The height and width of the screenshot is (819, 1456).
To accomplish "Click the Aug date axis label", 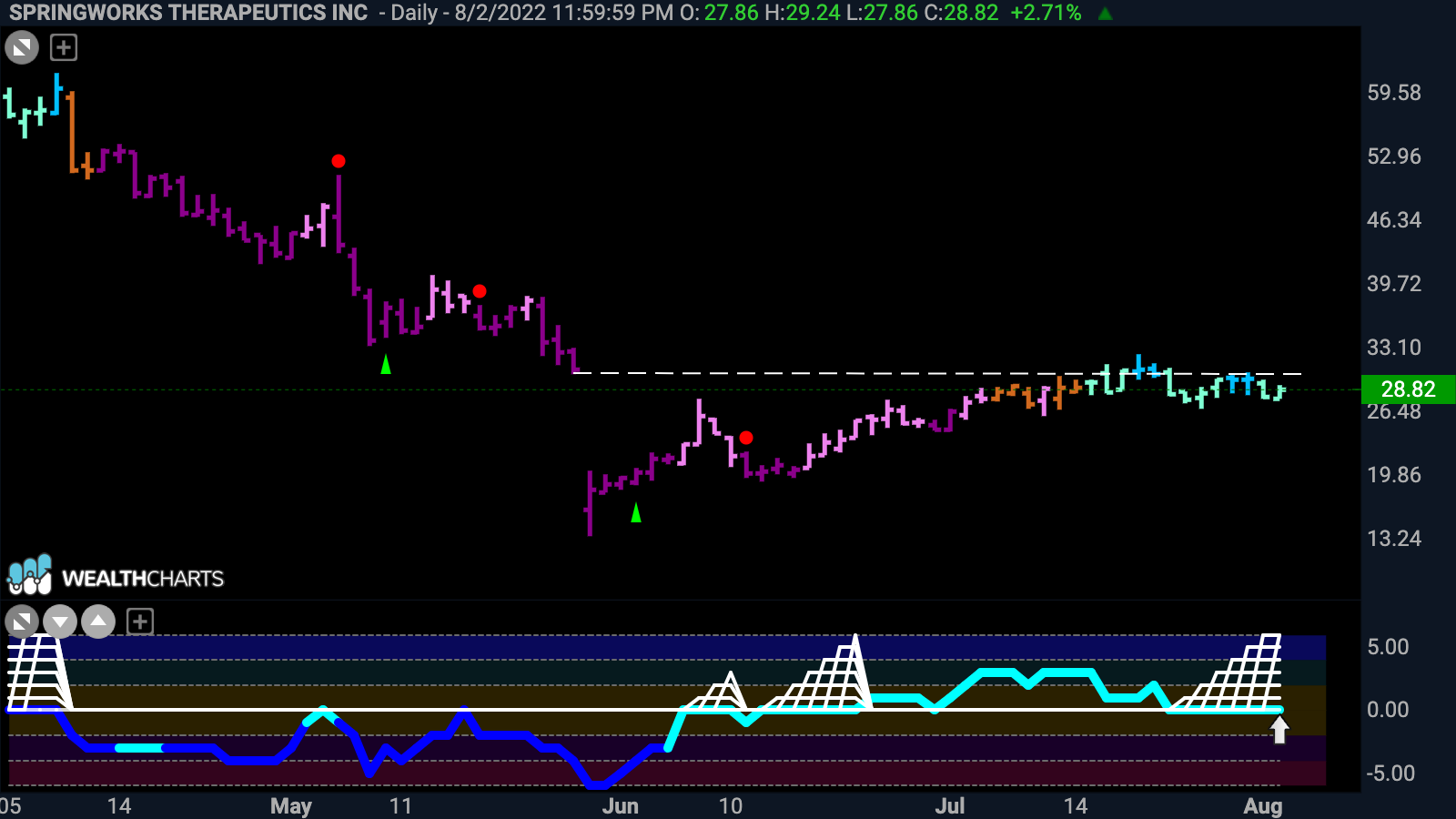I will coord(1263,806).
